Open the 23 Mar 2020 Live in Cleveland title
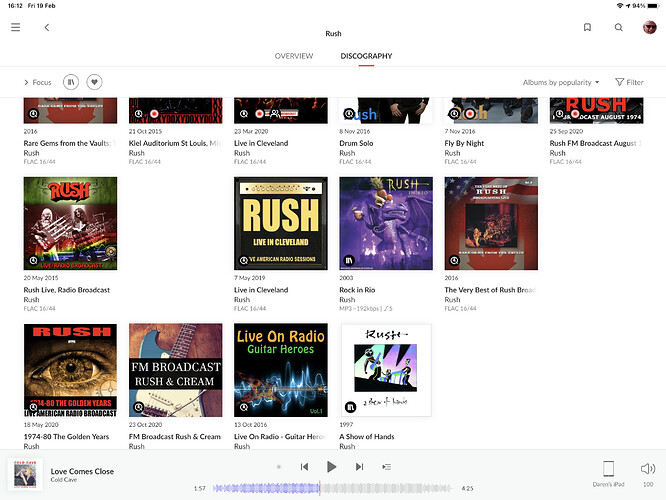This screenshot has width=666, height=500. pos(261,143)
